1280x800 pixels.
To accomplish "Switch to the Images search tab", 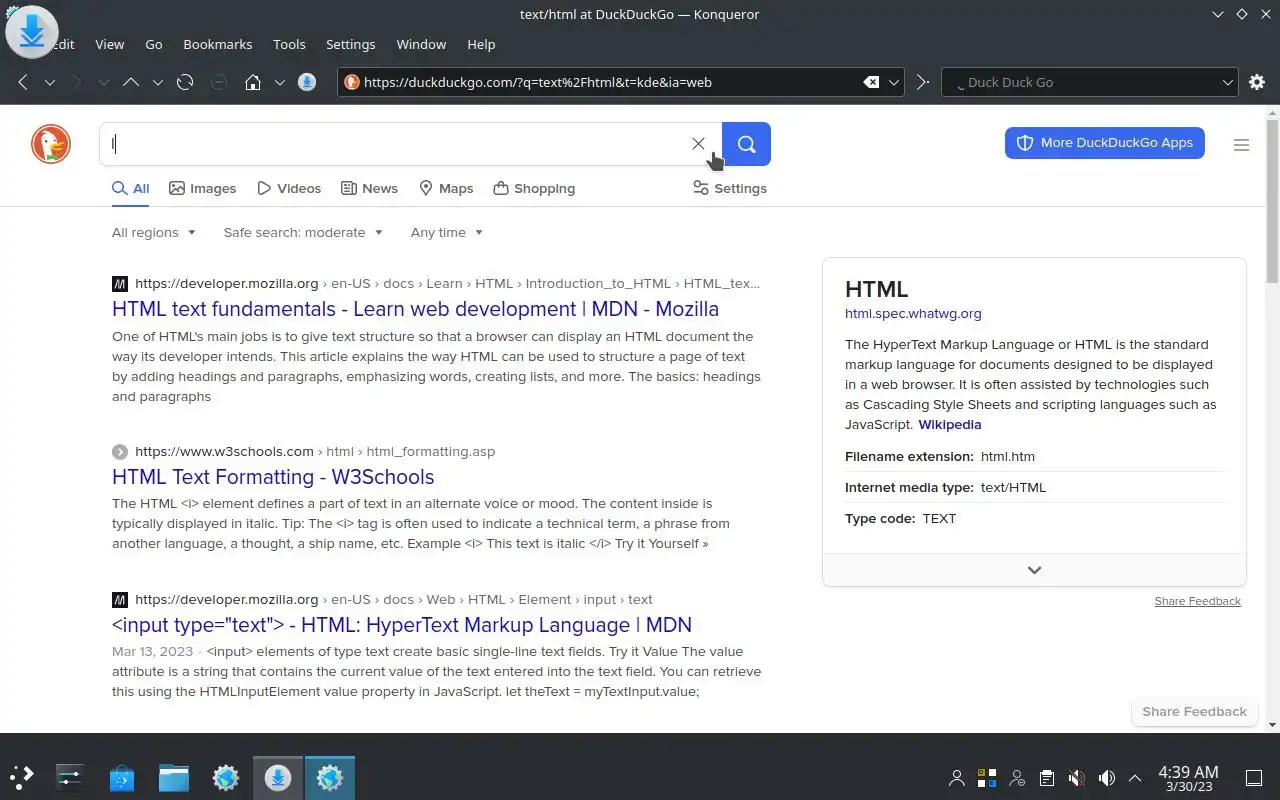I will [x=203, y=188].
